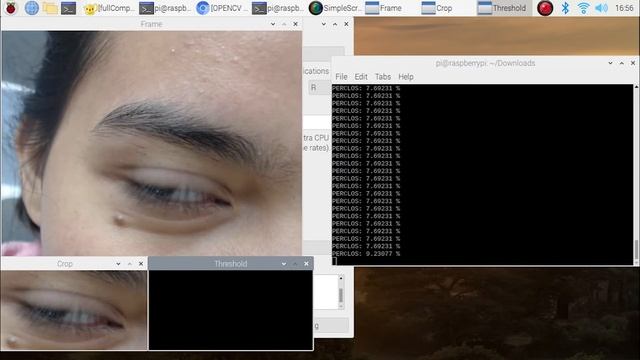Screen dimensions: 640x360
Task: Close the pi@raspberrypi terminal window
Action: click(633, 63)
